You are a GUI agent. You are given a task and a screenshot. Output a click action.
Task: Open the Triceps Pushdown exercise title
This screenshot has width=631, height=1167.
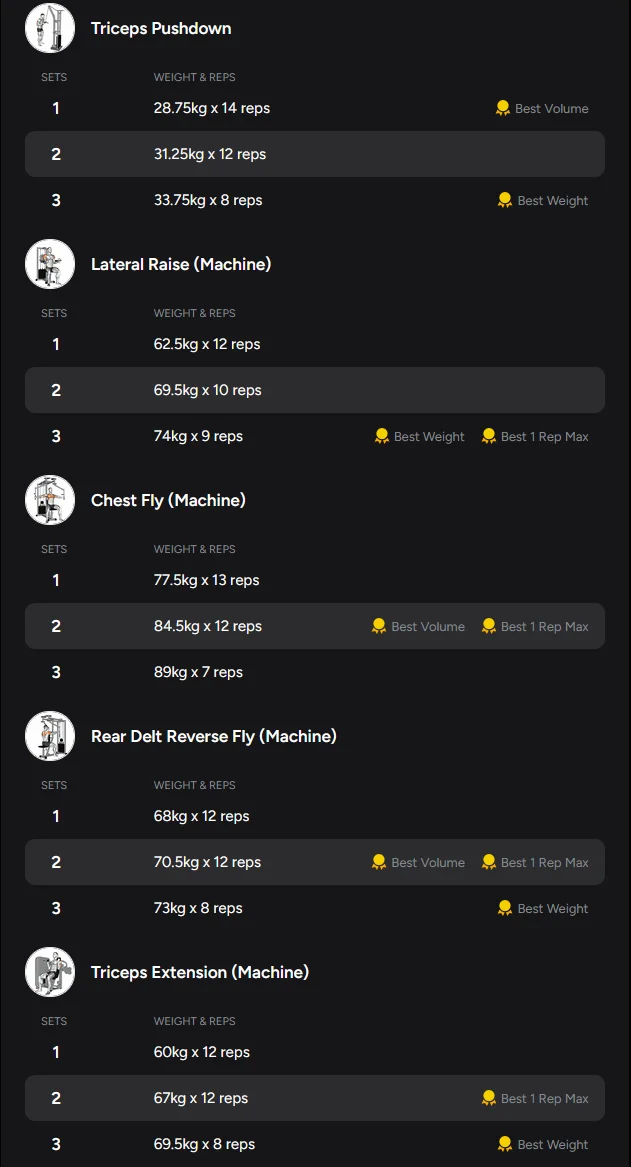[x=161, y=28]
